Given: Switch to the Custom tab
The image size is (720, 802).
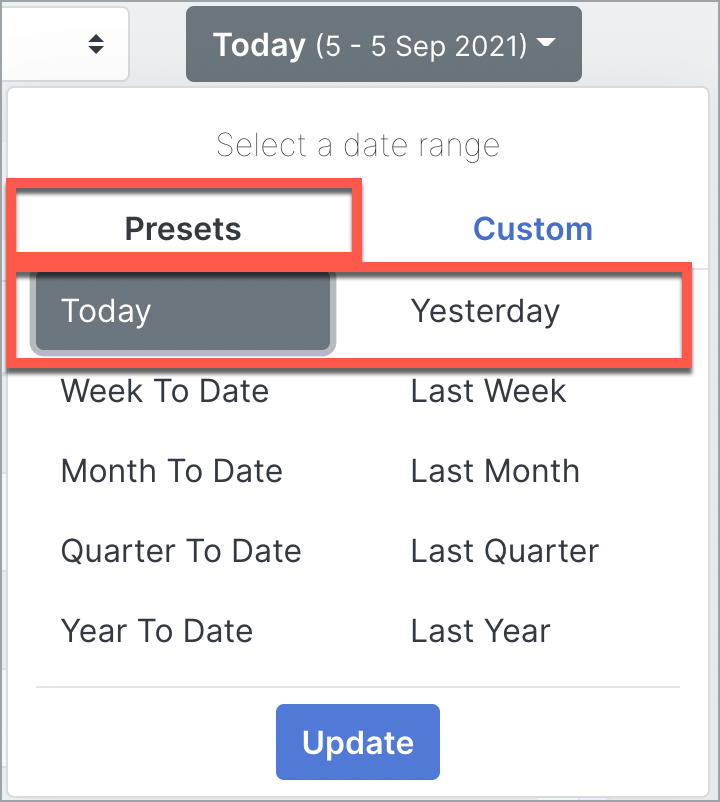Looking at the screenshot, I should 533,228.
